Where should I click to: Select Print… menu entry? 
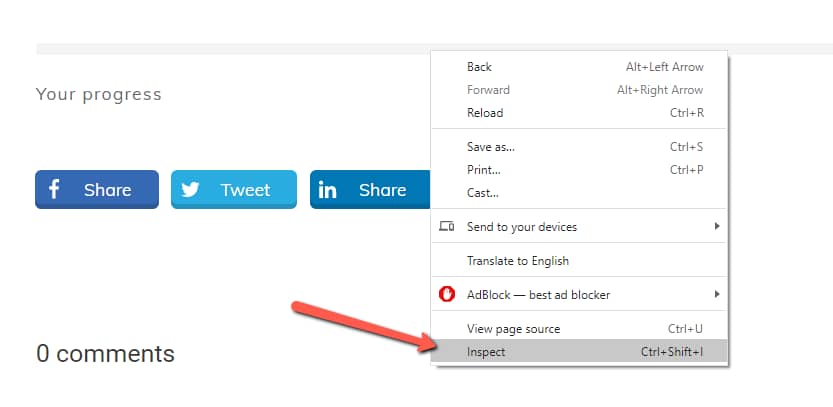point(483,170)
